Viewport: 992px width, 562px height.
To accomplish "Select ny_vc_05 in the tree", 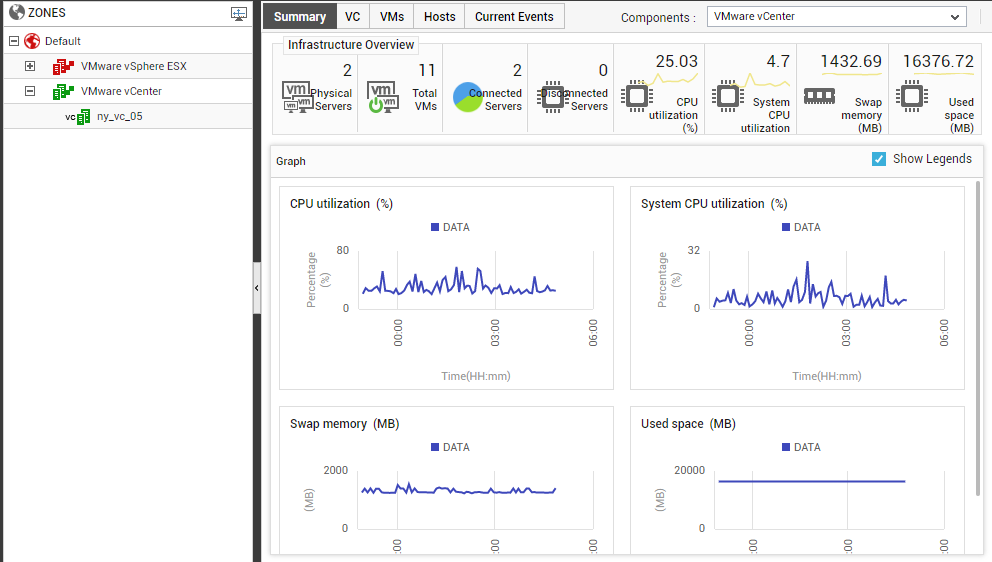I will pos(120,116).
